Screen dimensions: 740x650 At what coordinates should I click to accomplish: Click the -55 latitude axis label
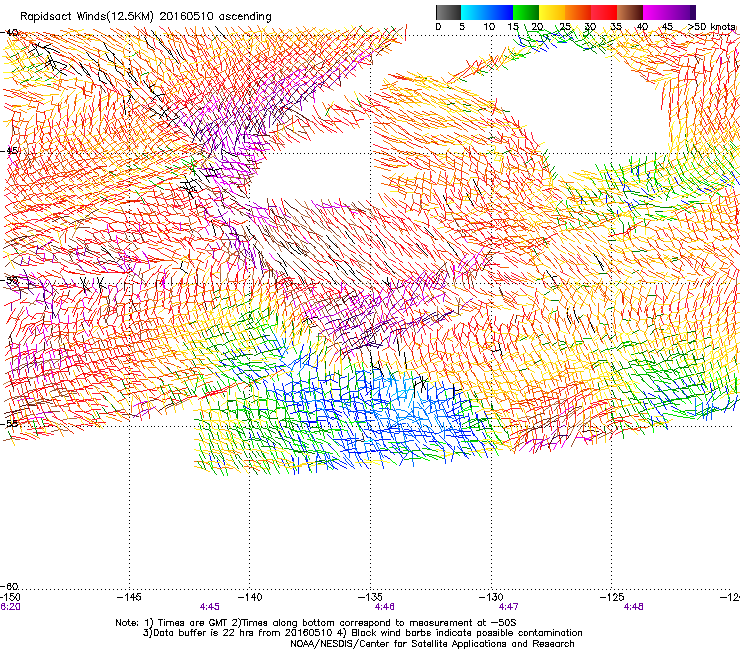(x=11, y=423)
